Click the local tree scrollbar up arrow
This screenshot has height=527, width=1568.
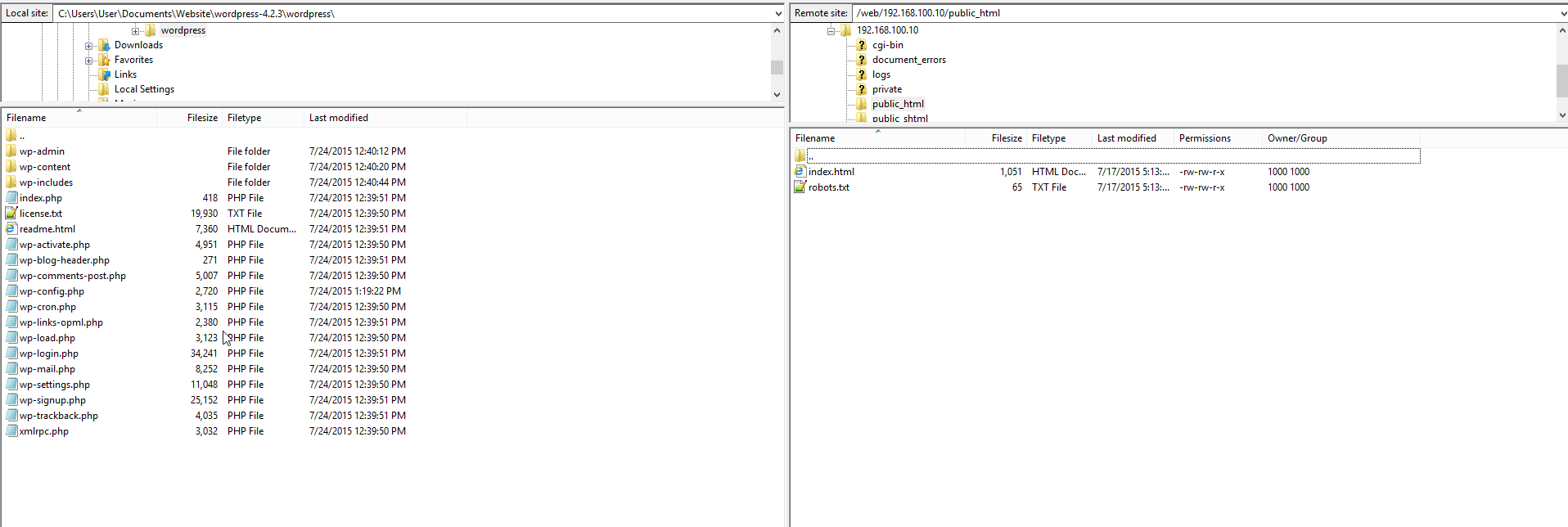777,30
